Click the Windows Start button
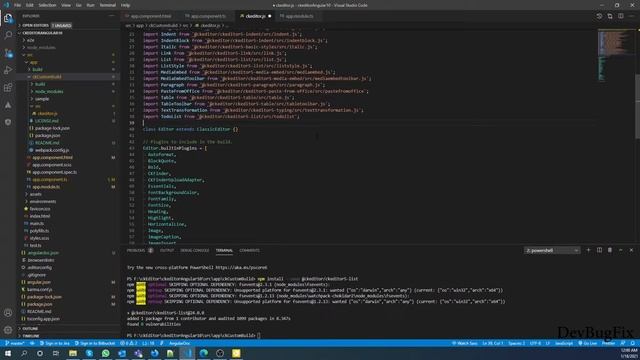 click(8, 353)
